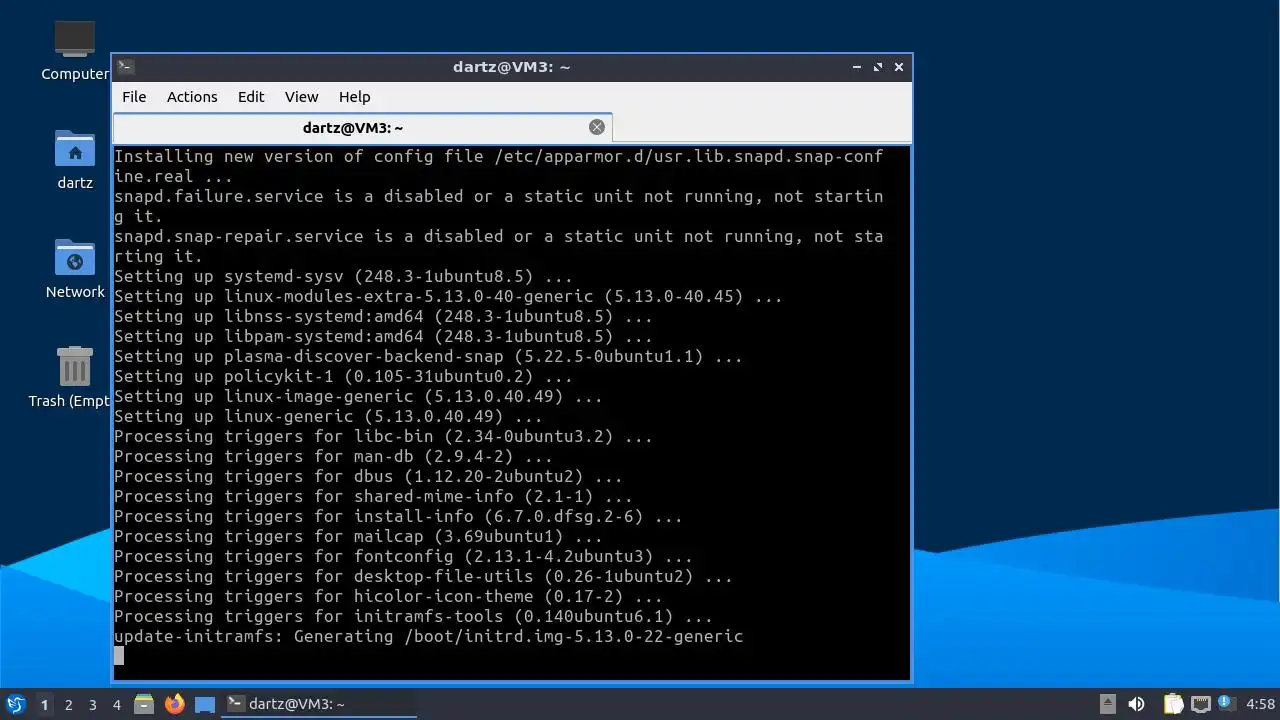
Task: Open the Help menu
Action: pyautogui.click(x=354, y=97)
